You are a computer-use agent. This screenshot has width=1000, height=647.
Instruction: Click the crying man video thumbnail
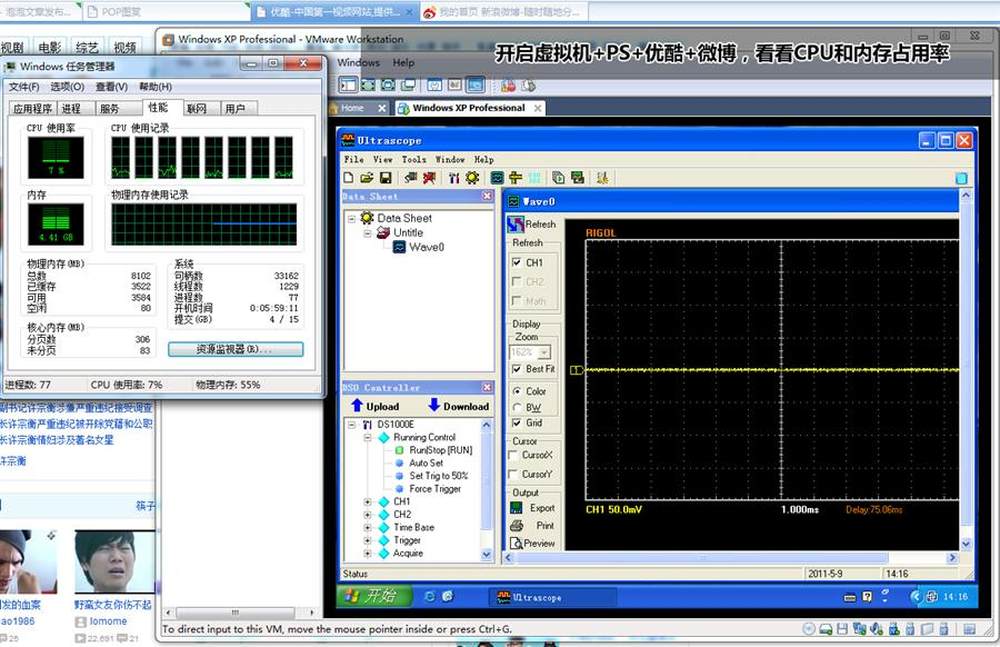[114, 562]
